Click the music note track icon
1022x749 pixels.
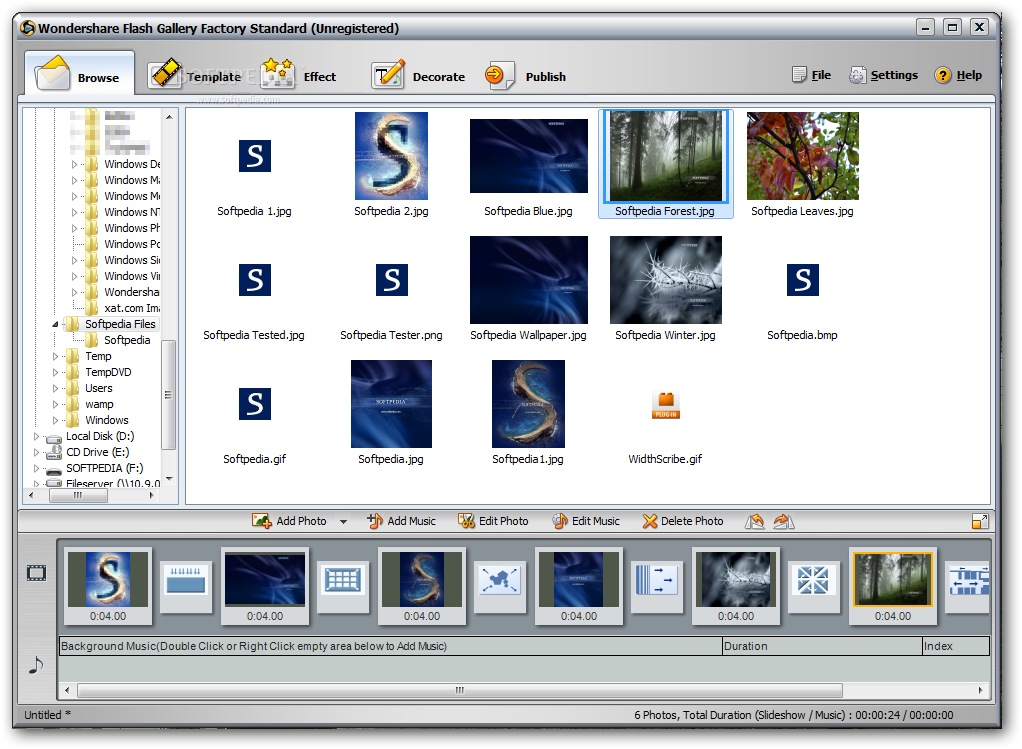36,665
